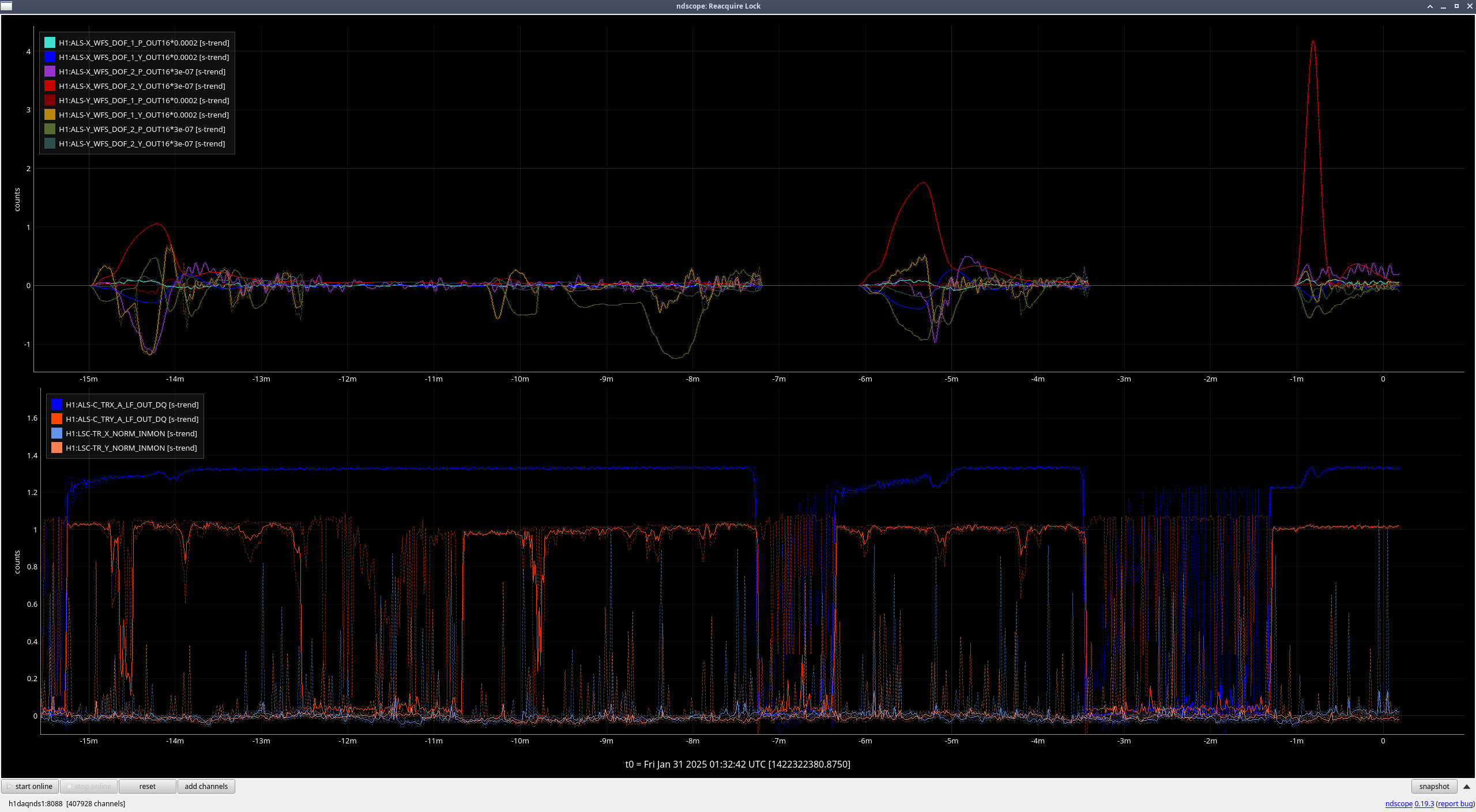Select legend label H1:ALS-X_WFS_DOF_2_Y_OUT16*3e-07
Image resolution: width=1476 pixels, height=812 pixels.
tap(142, 86)
